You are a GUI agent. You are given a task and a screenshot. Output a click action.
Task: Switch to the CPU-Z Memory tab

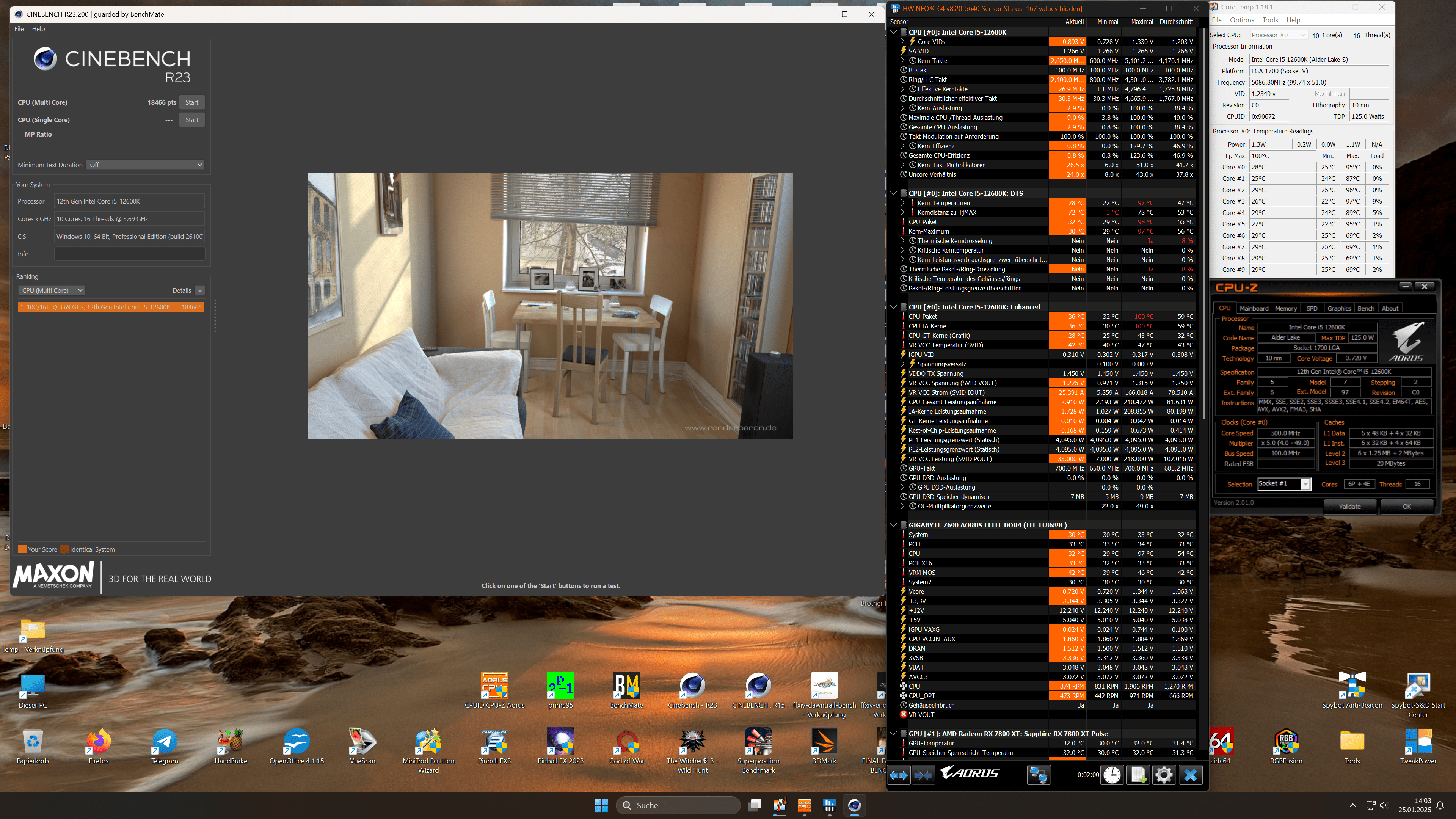(1285, 309)
